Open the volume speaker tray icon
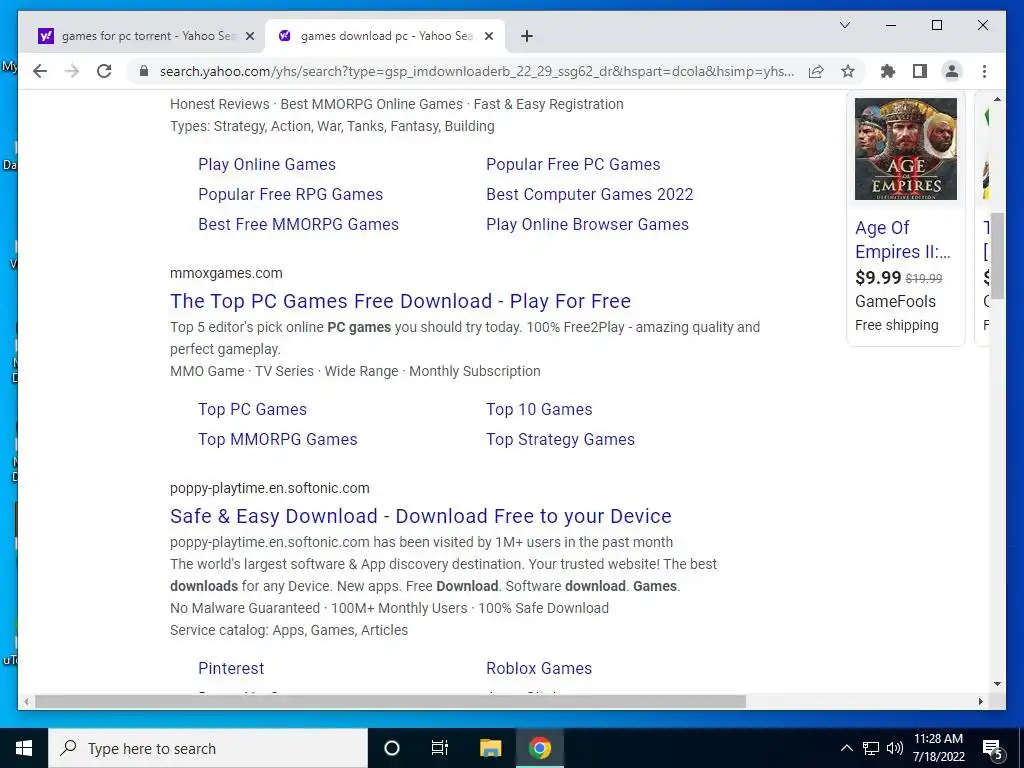 click(895, 748)
